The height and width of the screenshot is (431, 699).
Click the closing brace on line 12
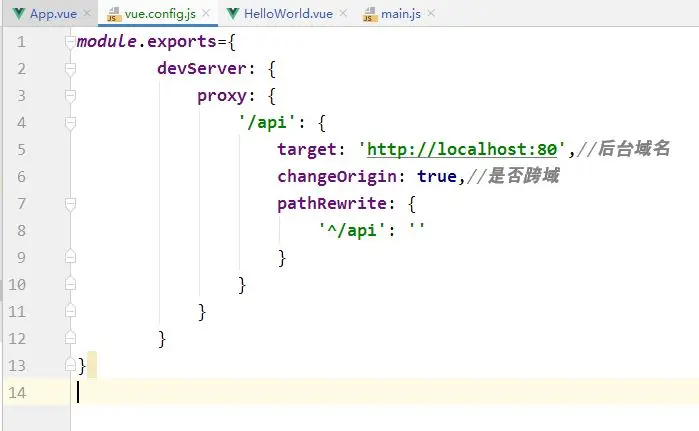pos(162,339)
